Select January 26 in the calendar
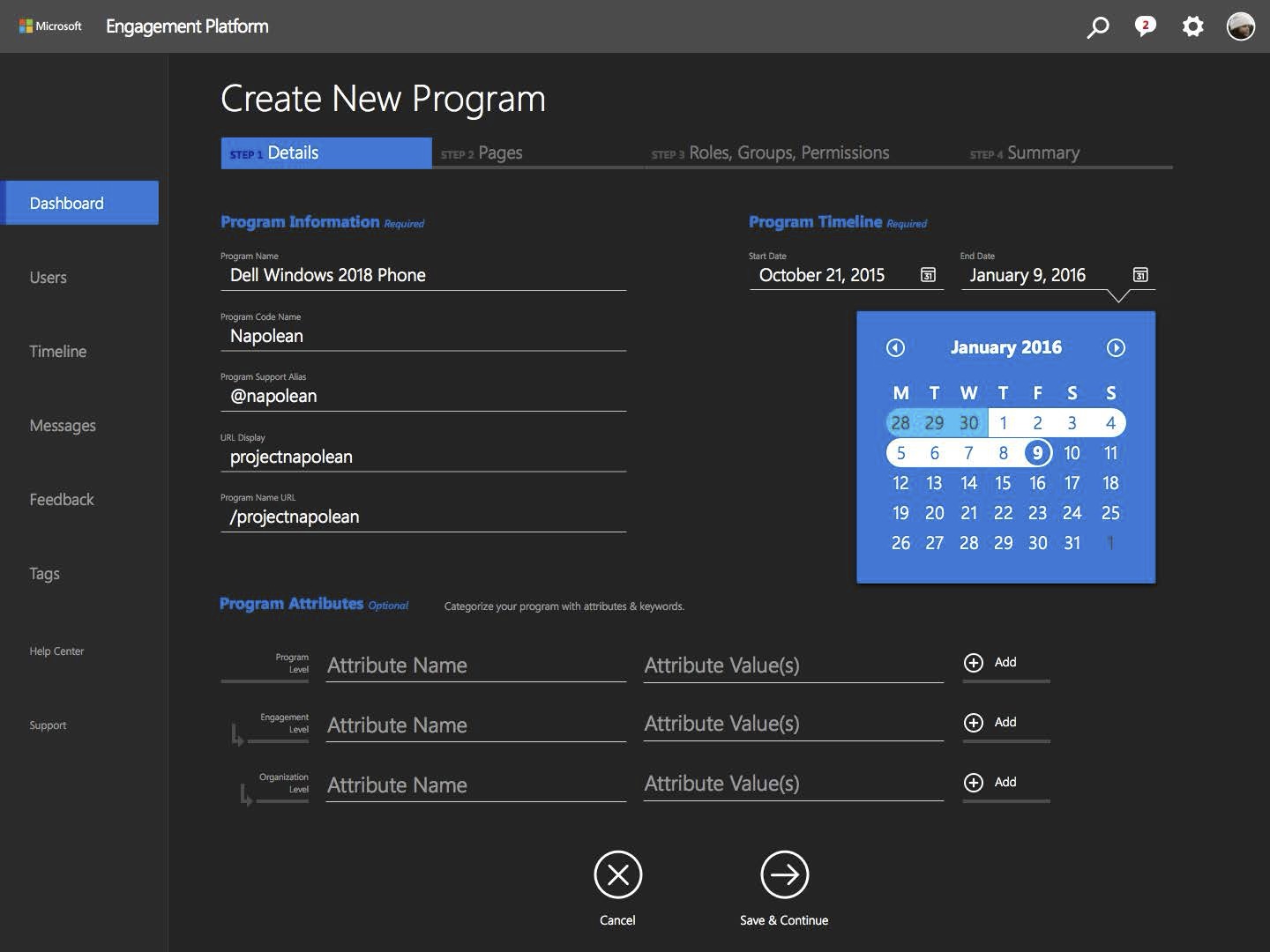The image size is (1270, 952). tap(900, 543)
